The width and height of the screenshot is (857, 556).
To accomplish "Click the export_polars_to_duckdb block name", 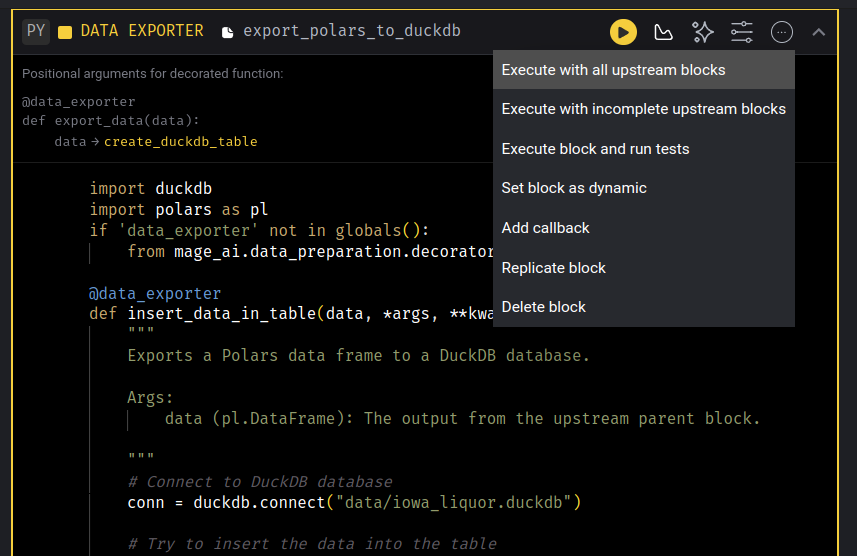I will pyautogui.click(x=351, y=31).
